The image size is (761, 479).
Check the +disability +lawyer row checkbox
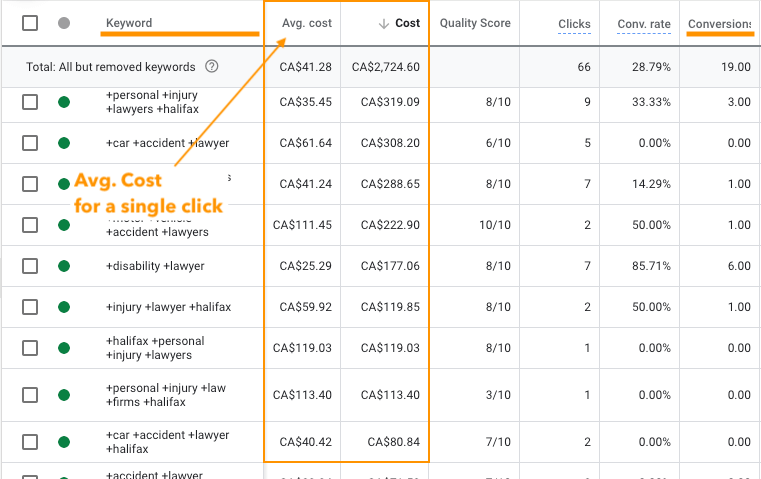click(x=30, y=266)
